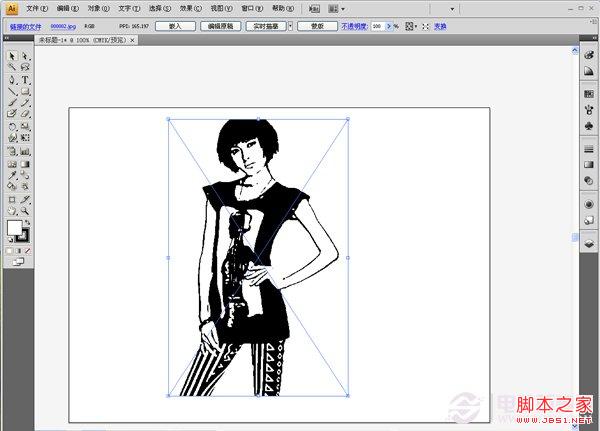Image resolution: width=600 pixels, height=431 pixels.
Task: Toggle screen mode at toolbox bottom
Action: [x=17, y=262]
